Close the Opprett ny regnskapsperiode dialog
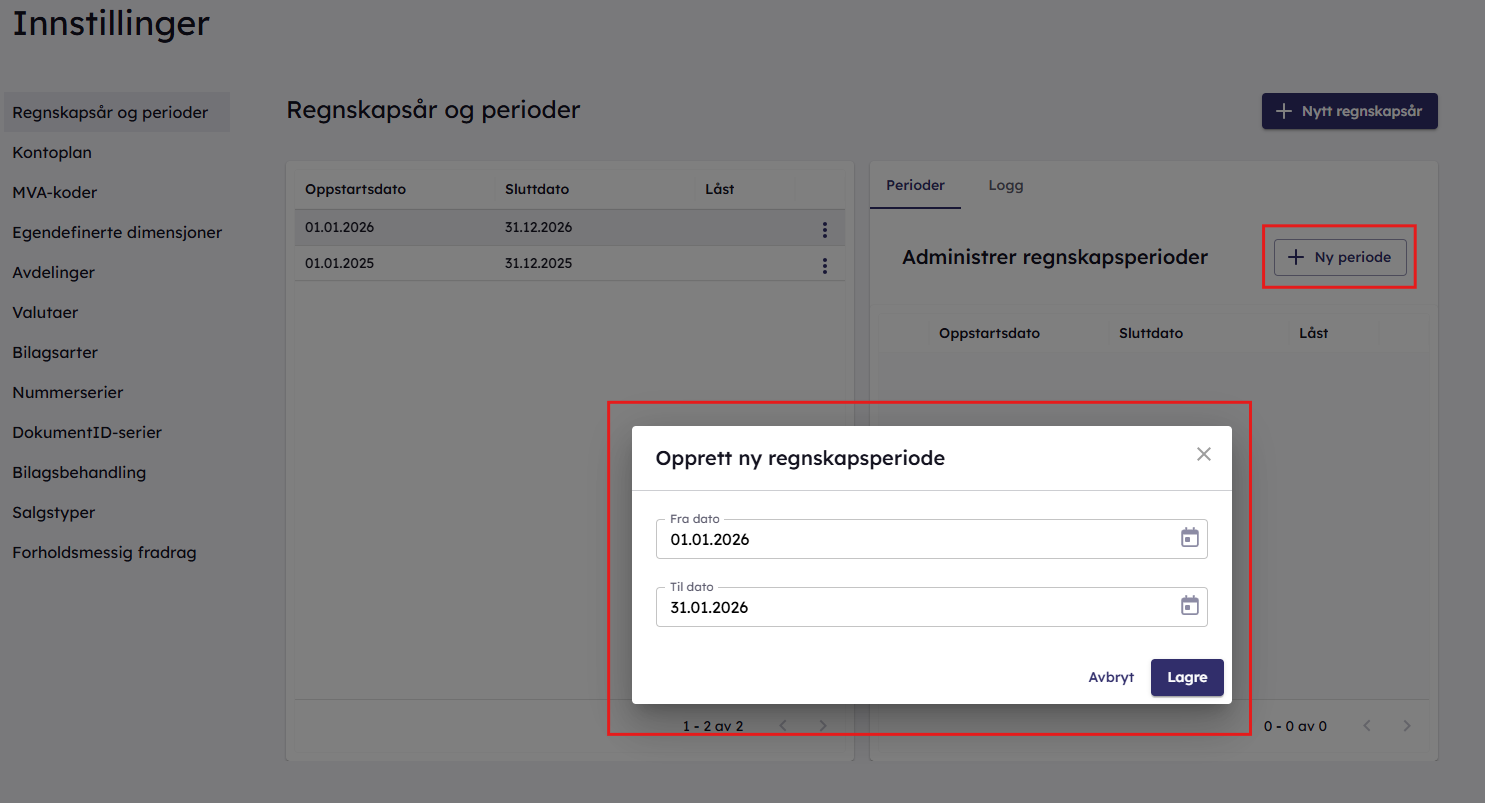This screenshot has width=1485, height=803. (1203, 454)
